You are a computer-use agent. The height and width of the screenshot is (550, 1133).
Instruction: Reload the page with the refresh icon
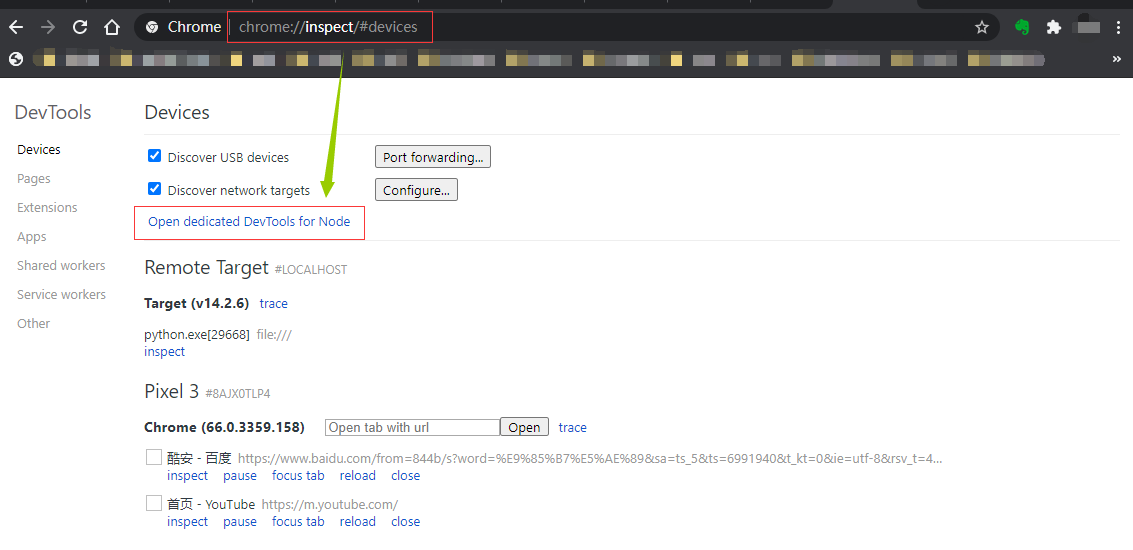click(80, 27)
